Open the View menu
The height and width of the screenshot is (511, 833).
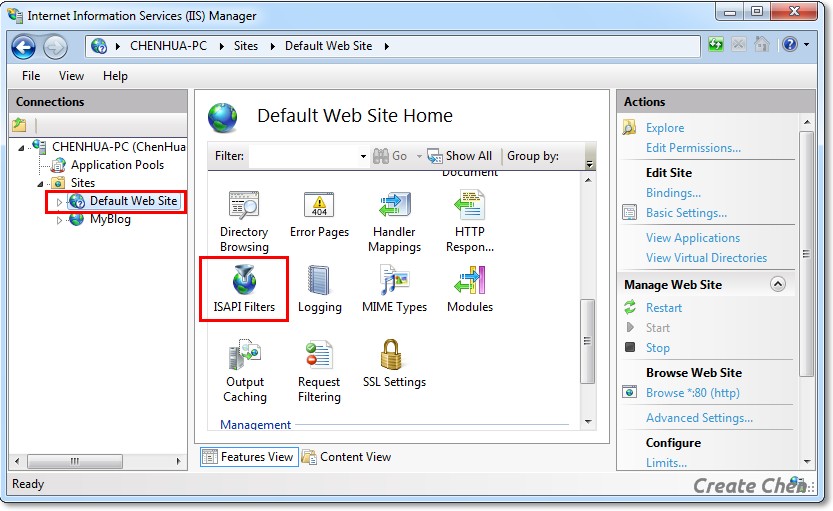[71, 76]
